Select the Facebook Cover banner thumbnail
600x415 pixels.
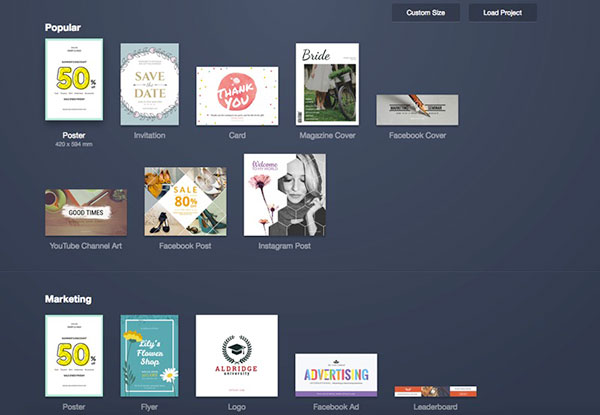417,110
